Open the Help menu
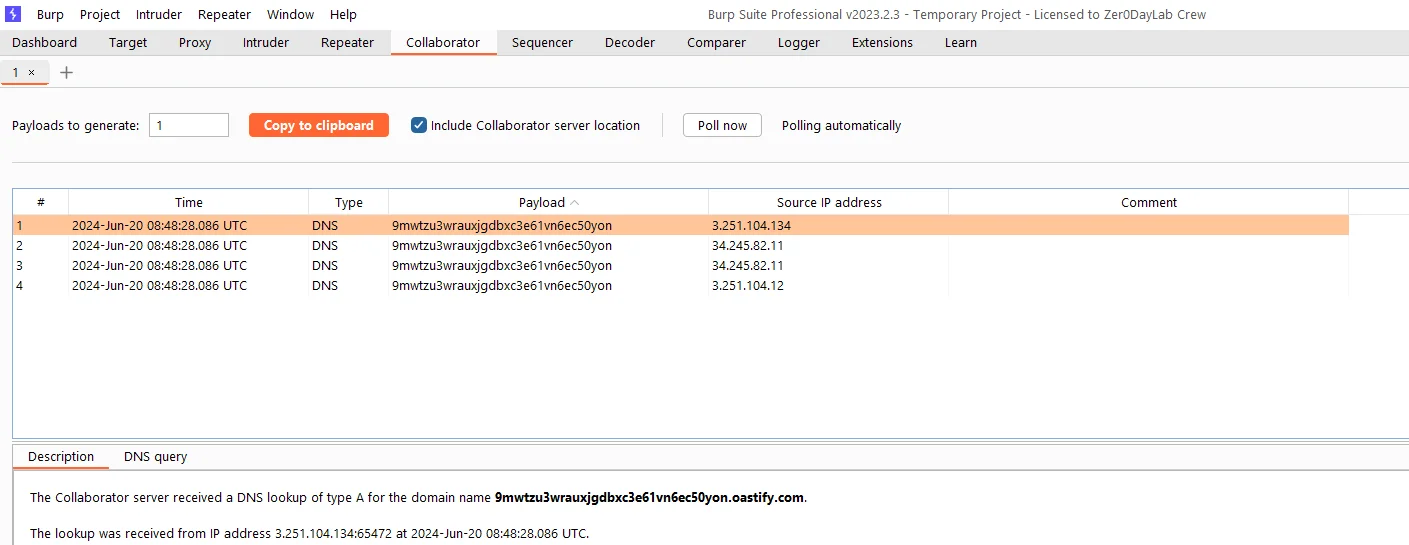Screen dimensions: 1409x545 [343, 14]
